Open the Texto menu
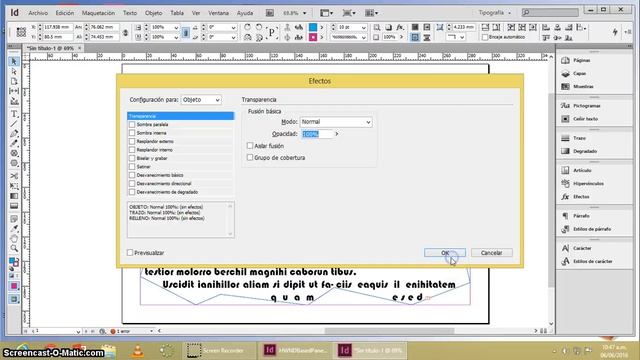This screenshot has width=640, height=360. (x=130, y=13)
